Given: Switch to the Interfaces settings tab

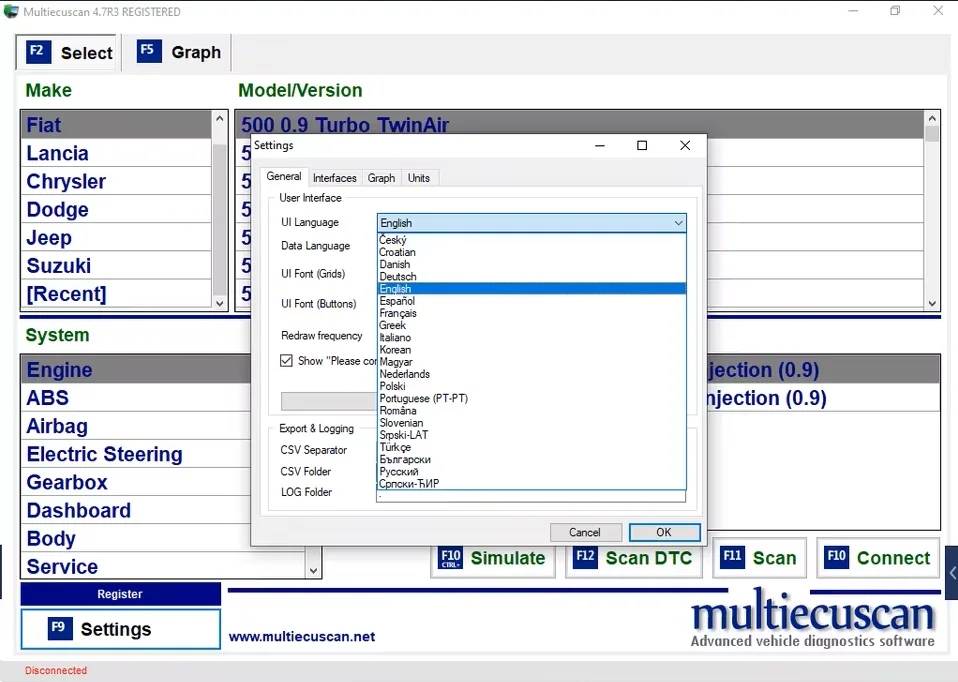Looking at the screenshot, I should [x=334, y=178].
